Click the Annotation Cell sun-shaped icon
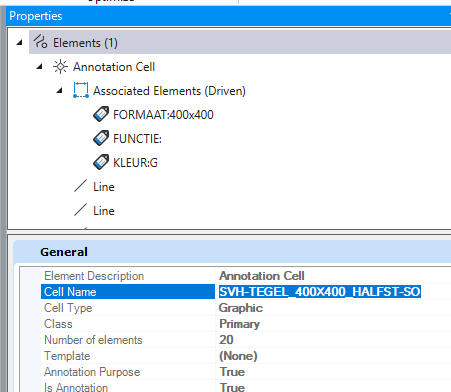Image resolution: width=451 pixels, height=392 pixels. pos(60,67)
